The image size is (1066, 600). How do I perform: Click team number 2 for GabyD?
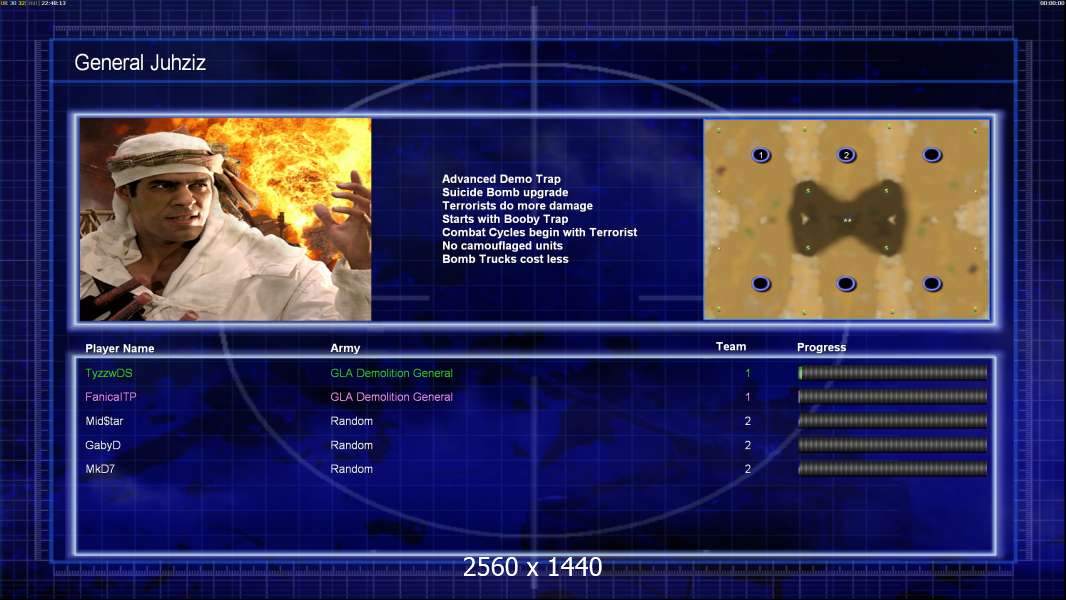748,445
